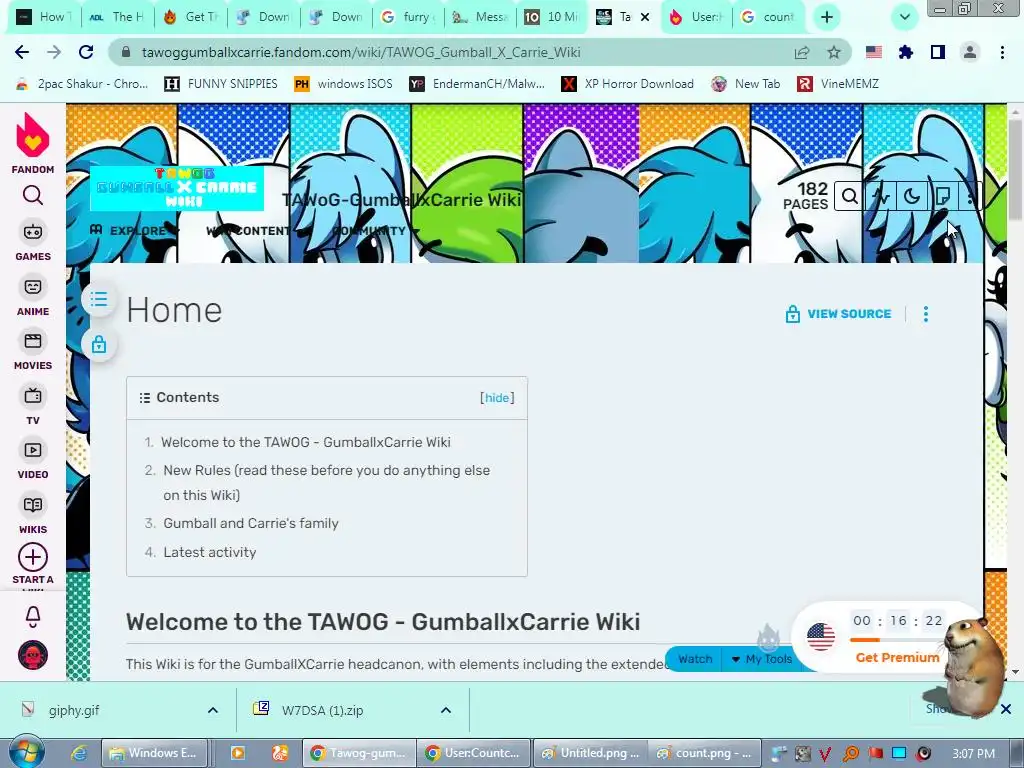Hide the Contents box
Viewport: 1024px width, 768px height.
click(x=497, y=398)
